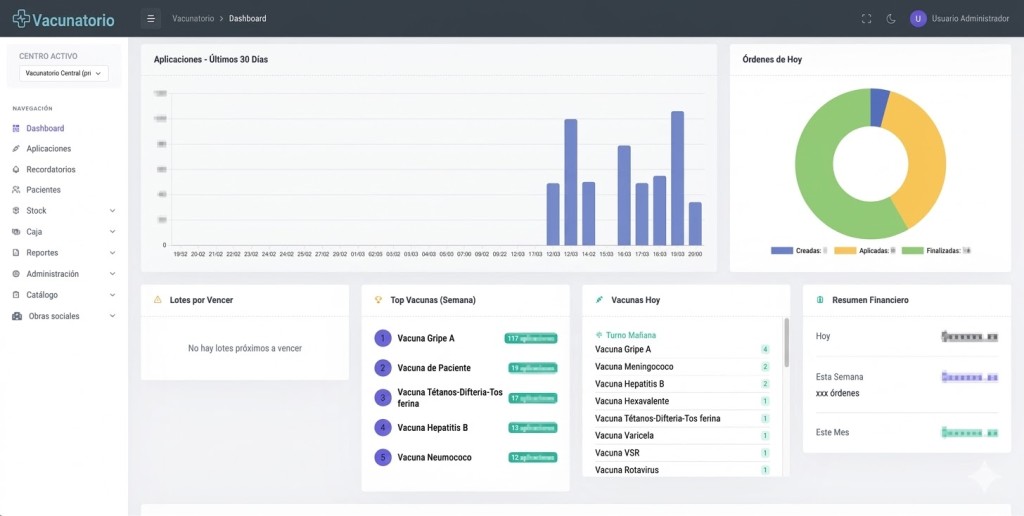
Task: Click the Recordatorios bell icon
Action: pos(16,170)
